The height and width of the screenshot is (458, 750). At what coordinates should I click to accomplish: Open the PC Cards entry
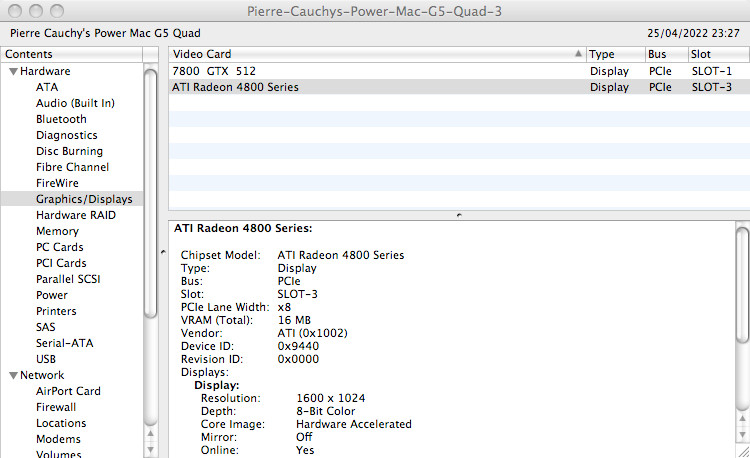tap(60, 247)
